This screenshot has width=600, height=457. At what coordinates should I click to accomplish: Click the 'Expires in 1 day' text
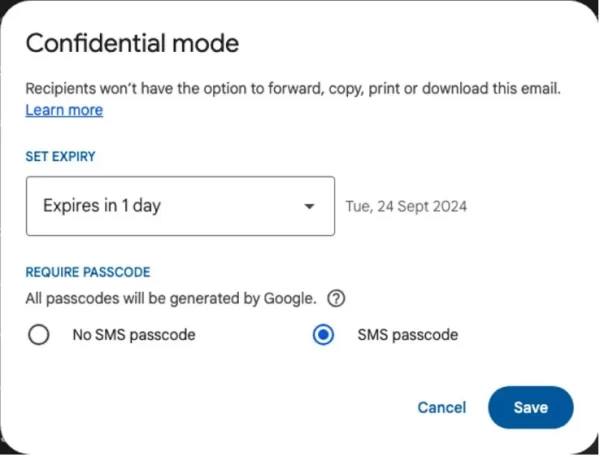[x=102, y=206]
